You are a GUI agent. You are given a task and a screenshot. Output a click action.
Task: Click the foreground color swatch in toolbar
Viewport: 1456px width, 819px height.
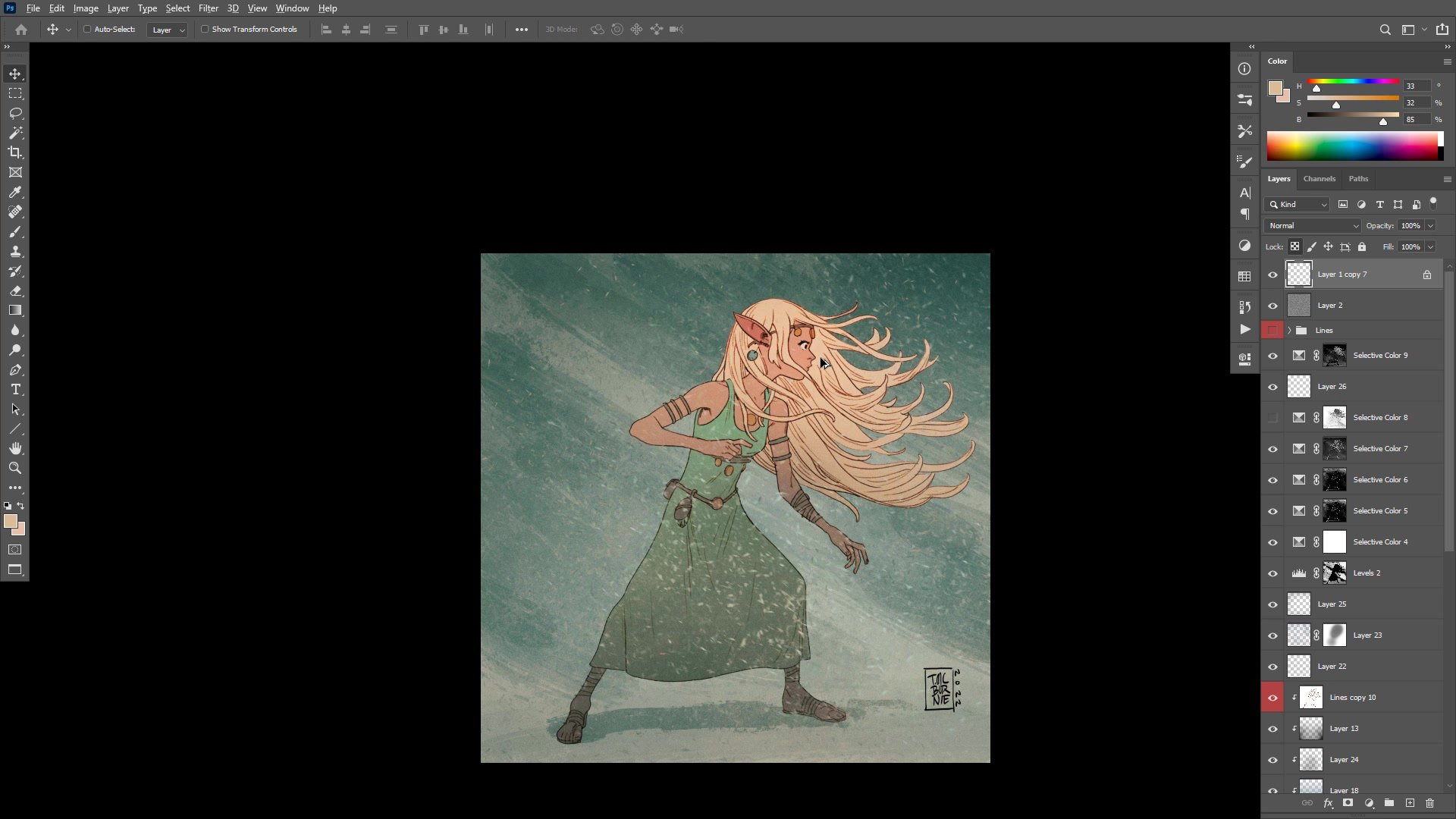click(10, 521)
